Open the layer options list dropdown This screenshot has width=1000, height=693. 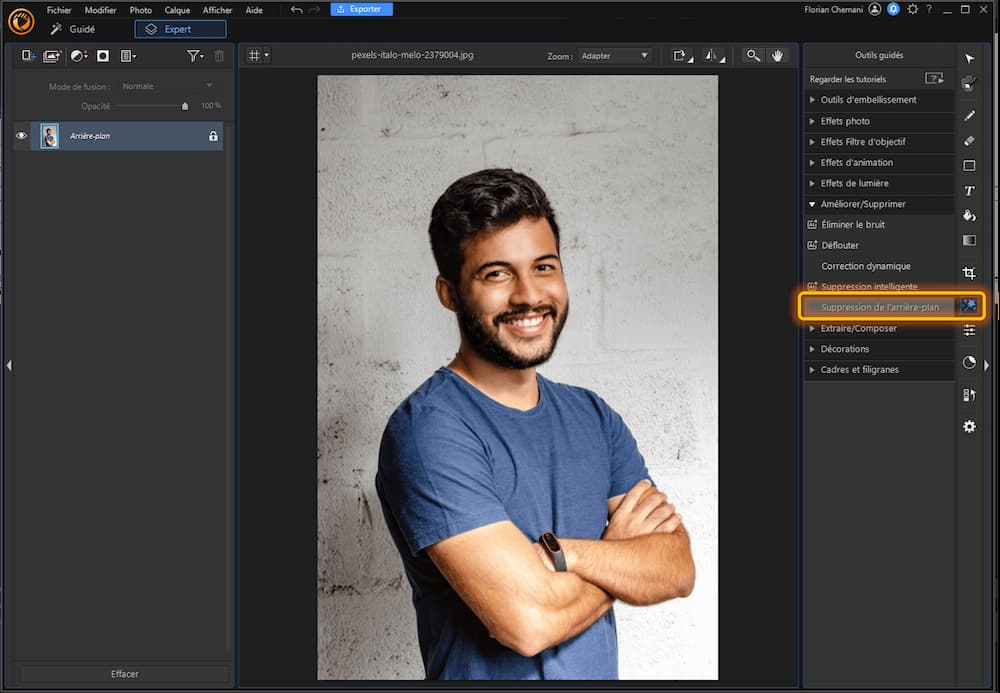tap(128, 56)
